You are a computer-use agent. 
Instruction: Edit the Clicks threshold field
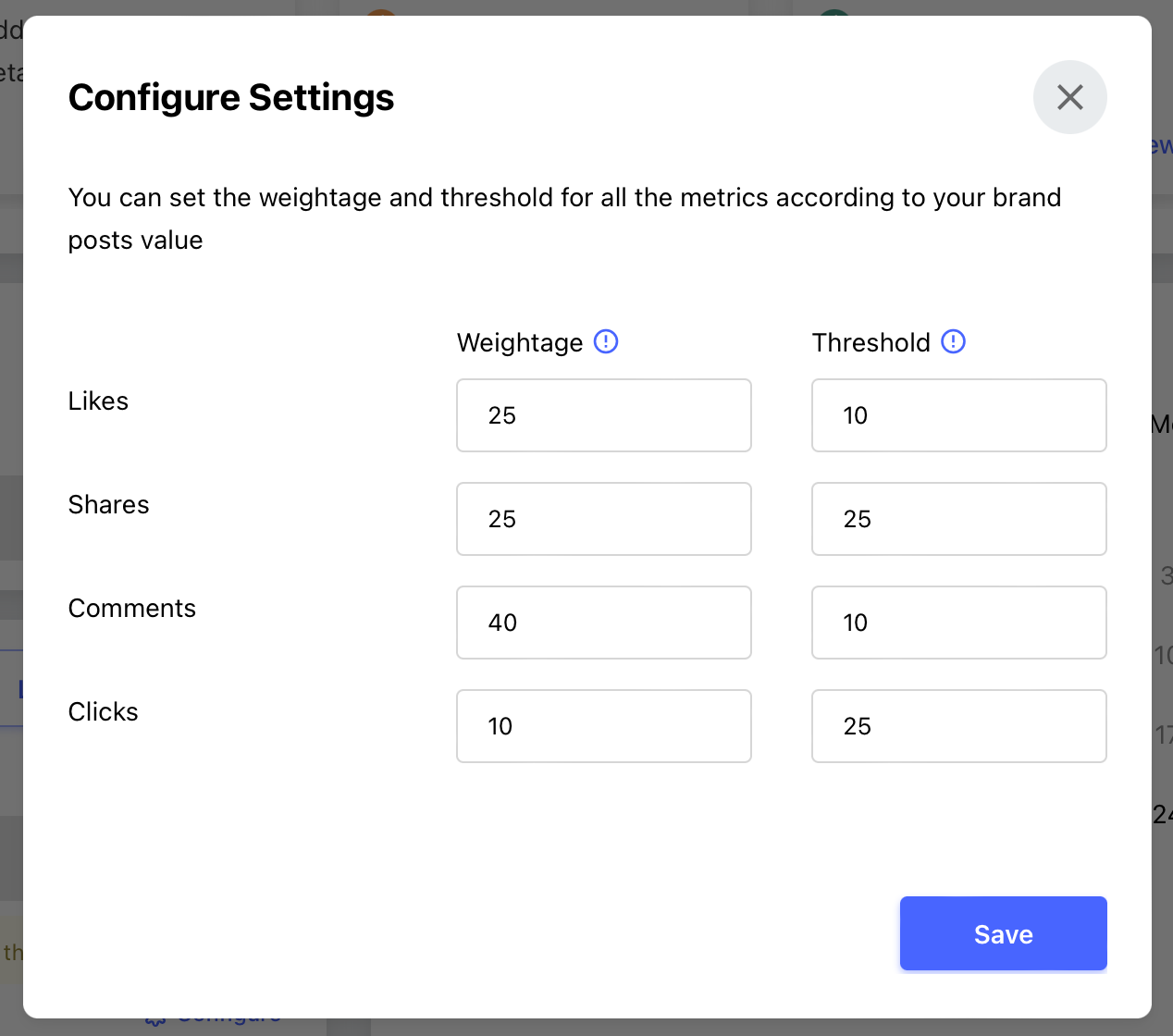(959, 726)
